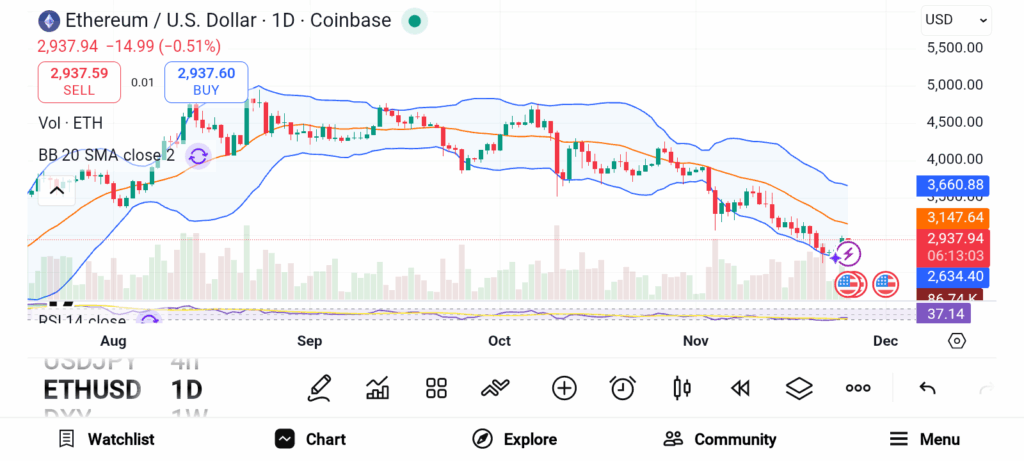Add symbol with the plus circle icon
Viewport: 1024px width, 461px height.
pyautogui.click(x=564, y=388)
